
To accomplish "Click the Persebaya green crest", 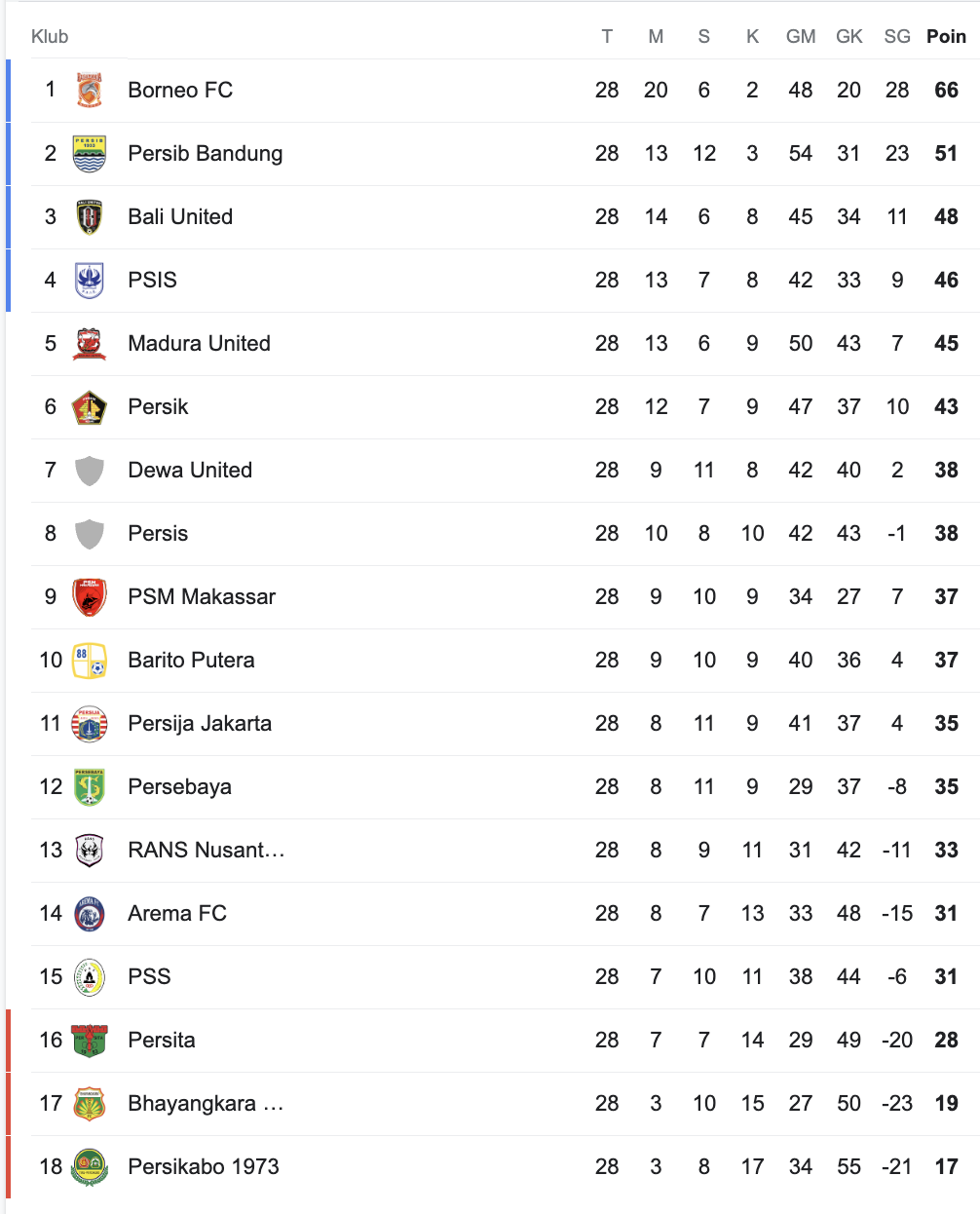I will pos(90,787).
